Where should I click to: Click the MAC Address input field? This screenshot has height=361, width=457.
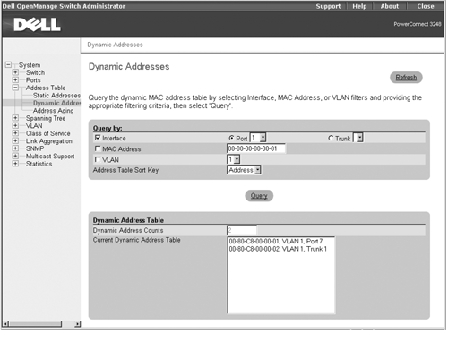click(256, 148)
